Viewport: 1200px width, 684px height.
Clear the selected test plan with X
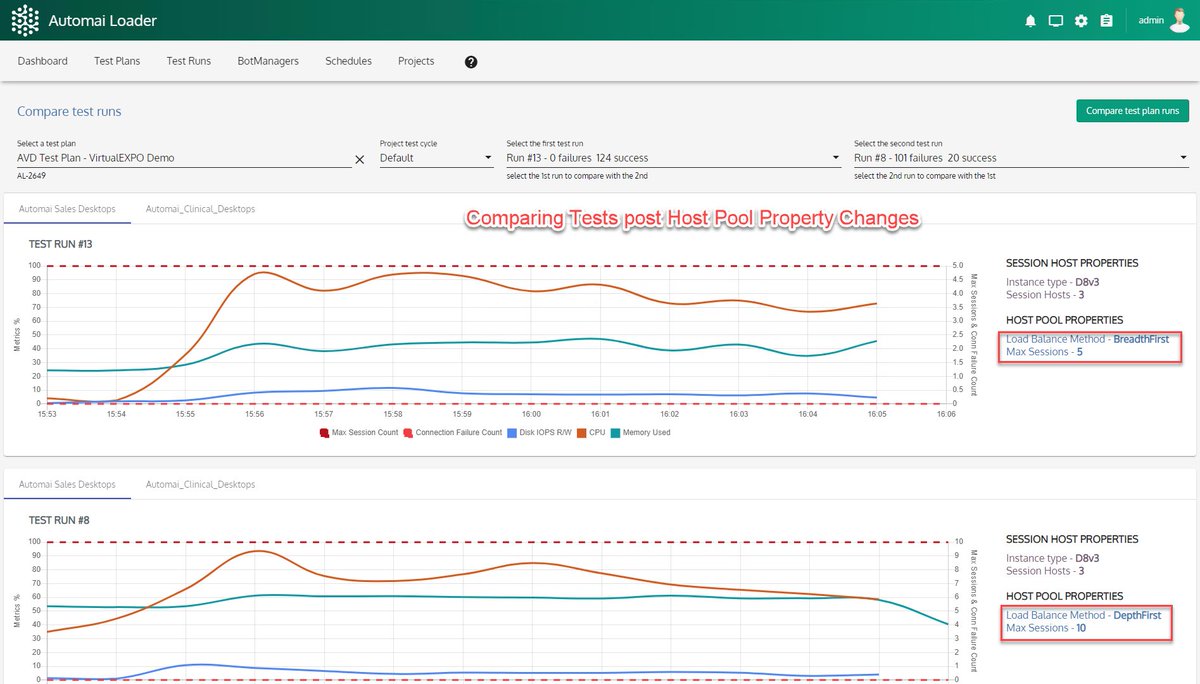360,159
